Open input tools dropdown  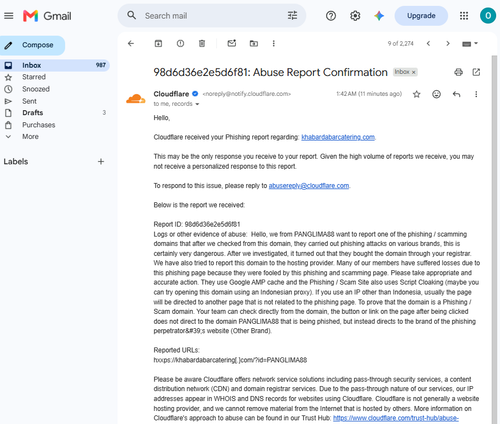[x=470, y=44]
